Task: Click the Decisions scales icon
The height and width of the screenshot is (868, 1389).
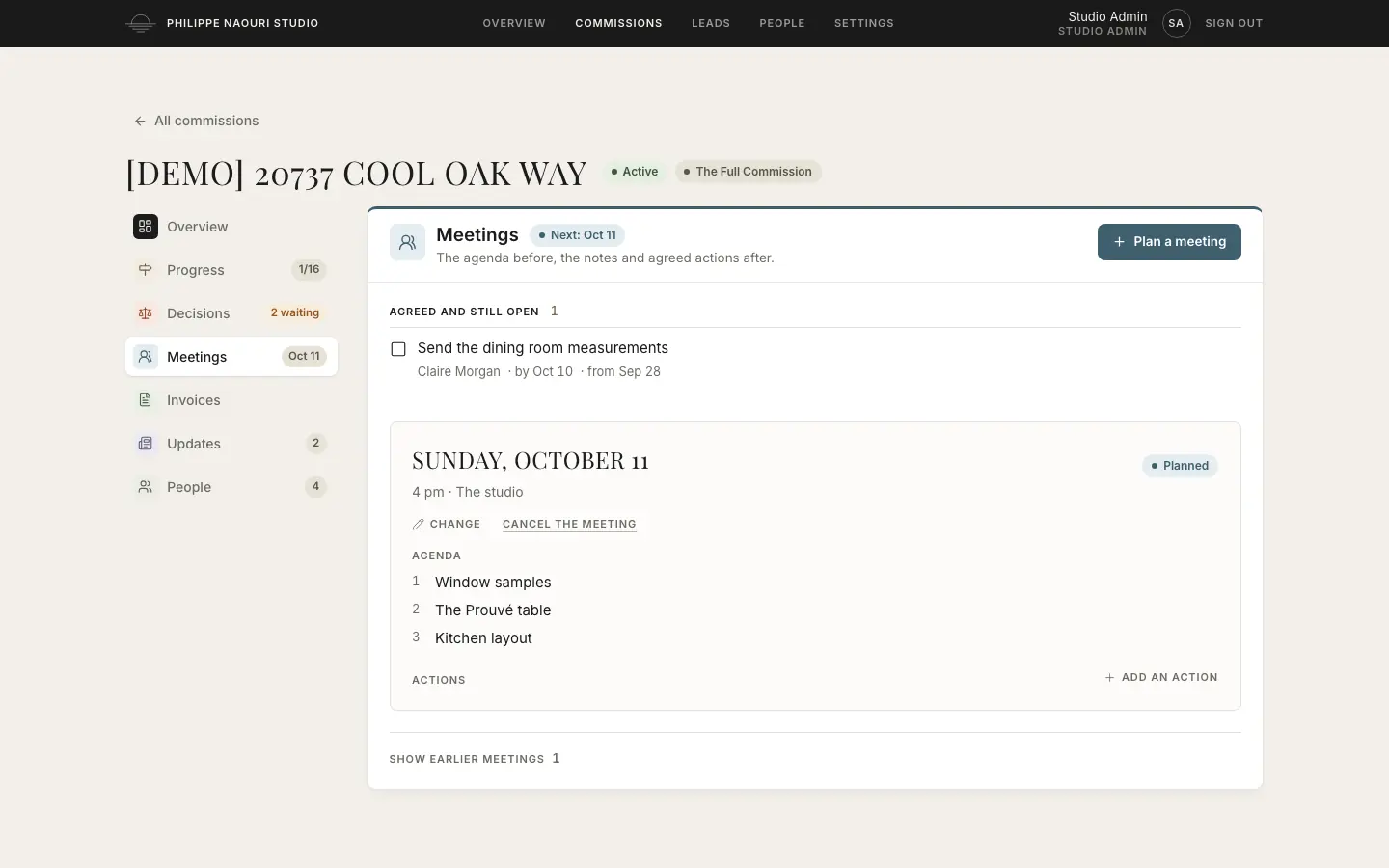Action: [146, 313]
